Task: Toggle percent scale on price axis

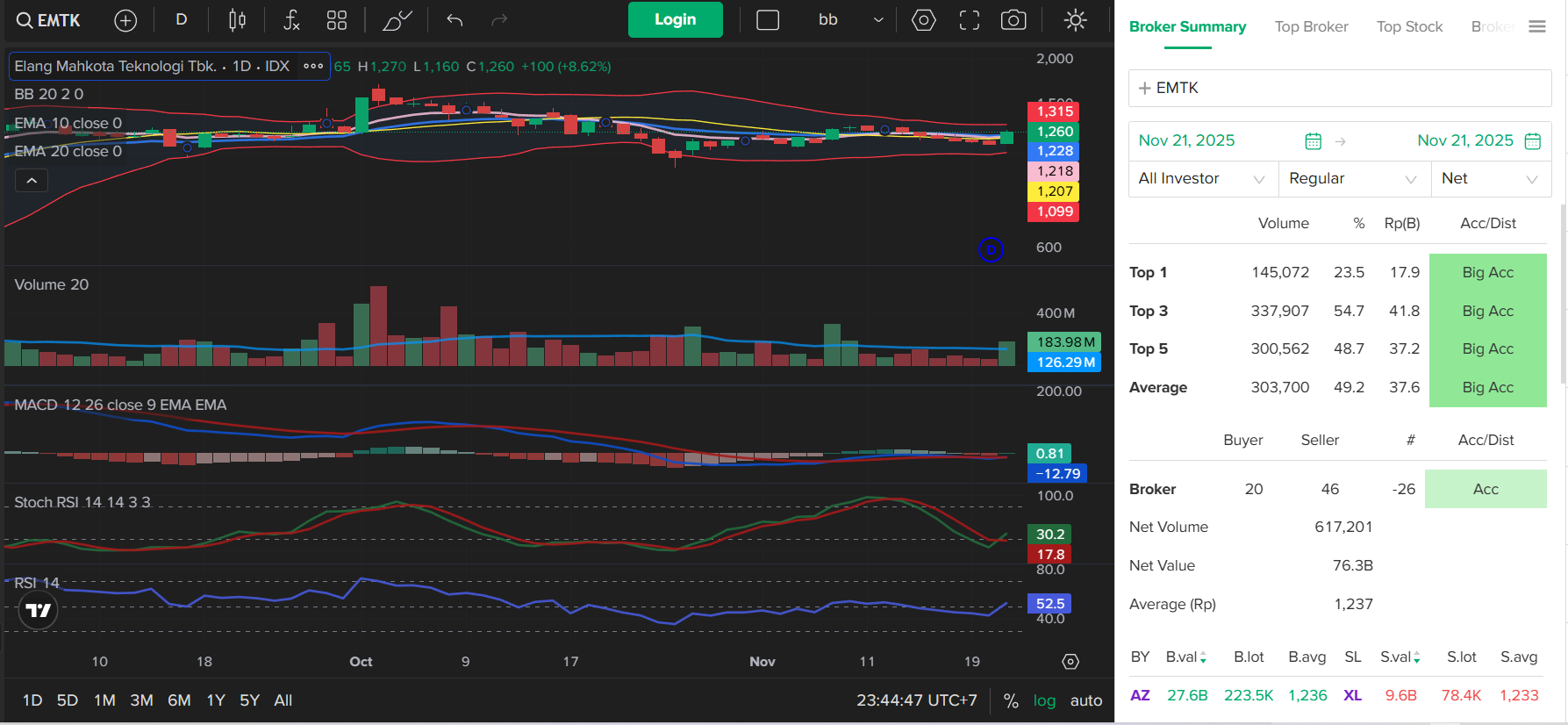Action: 1011,700
